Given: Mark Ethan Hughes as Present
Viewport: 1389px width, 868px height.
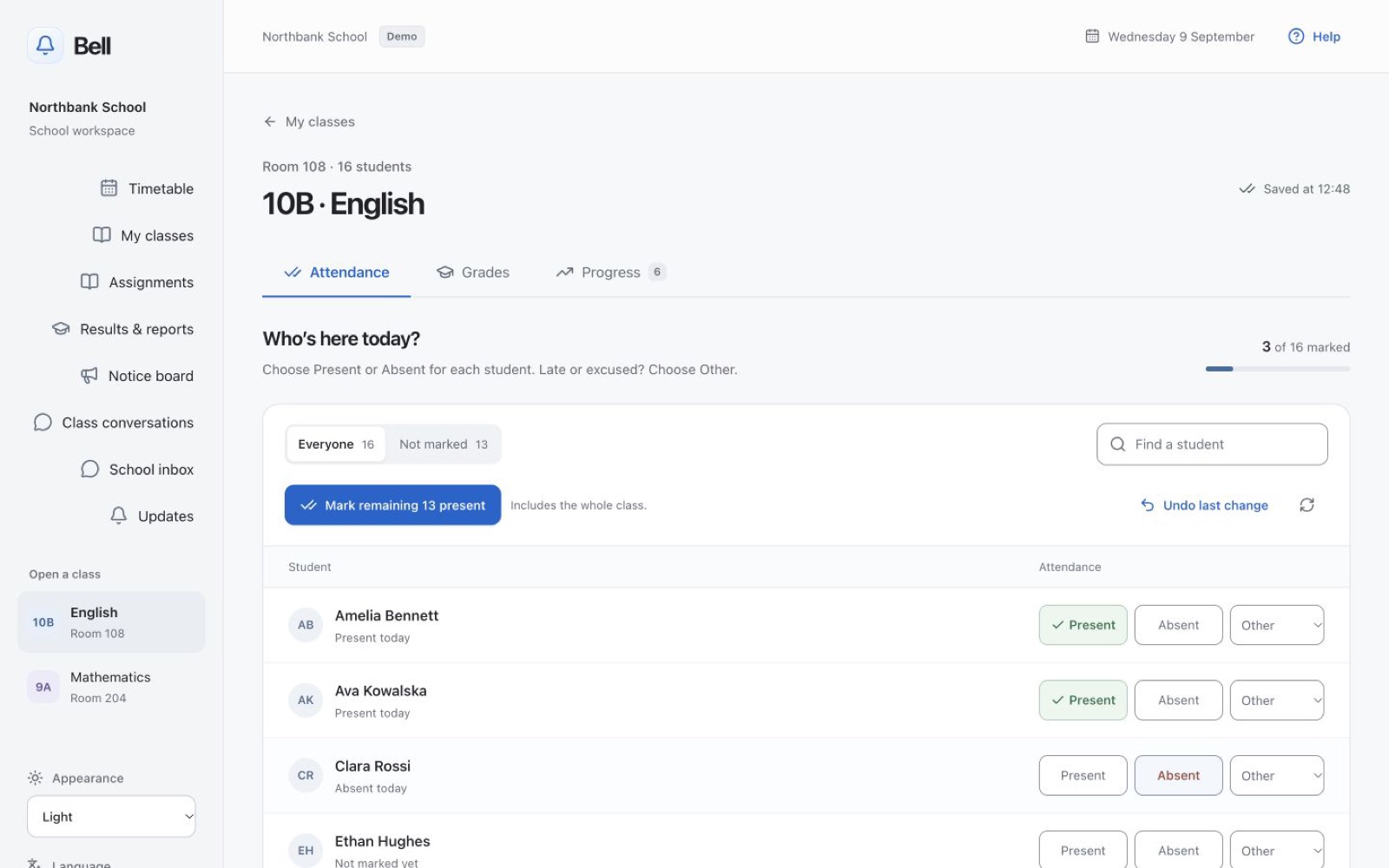Looking at the screenshot, I should 1083,850.
